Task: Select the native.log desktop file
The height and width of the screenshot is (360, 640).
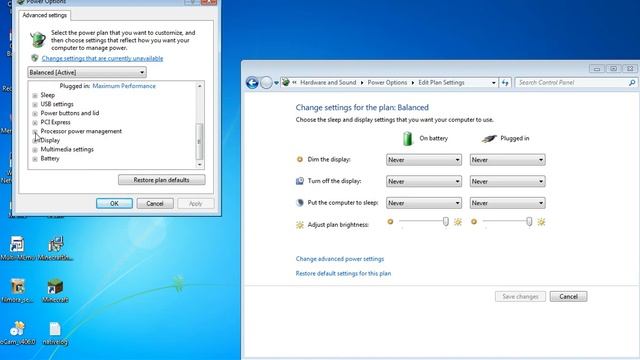Action: pos(55,333)
